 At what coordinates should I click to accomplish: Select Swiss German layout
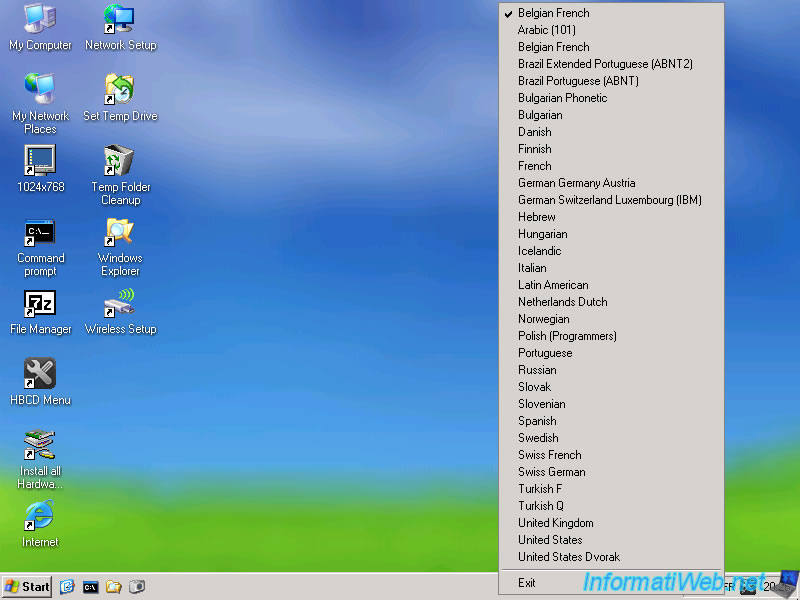pos(611,472)
